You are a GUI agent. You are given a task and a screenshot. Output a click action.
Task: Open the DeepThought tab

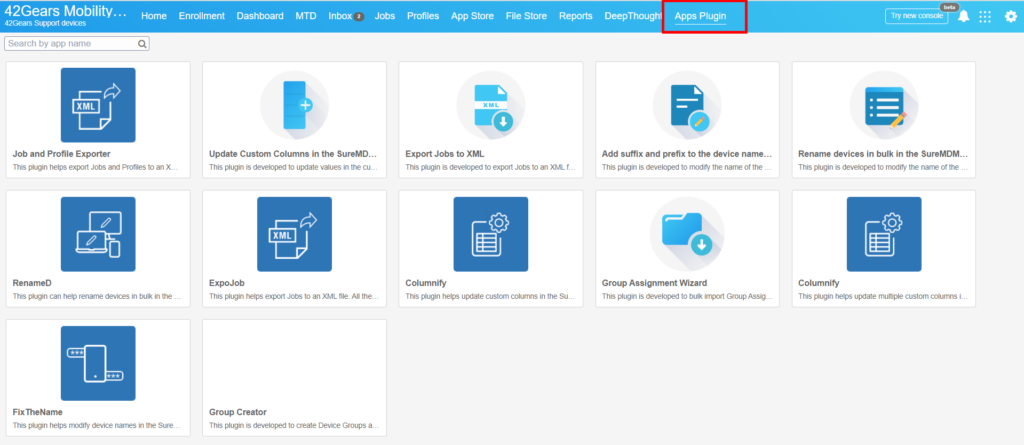coord(633,16)
